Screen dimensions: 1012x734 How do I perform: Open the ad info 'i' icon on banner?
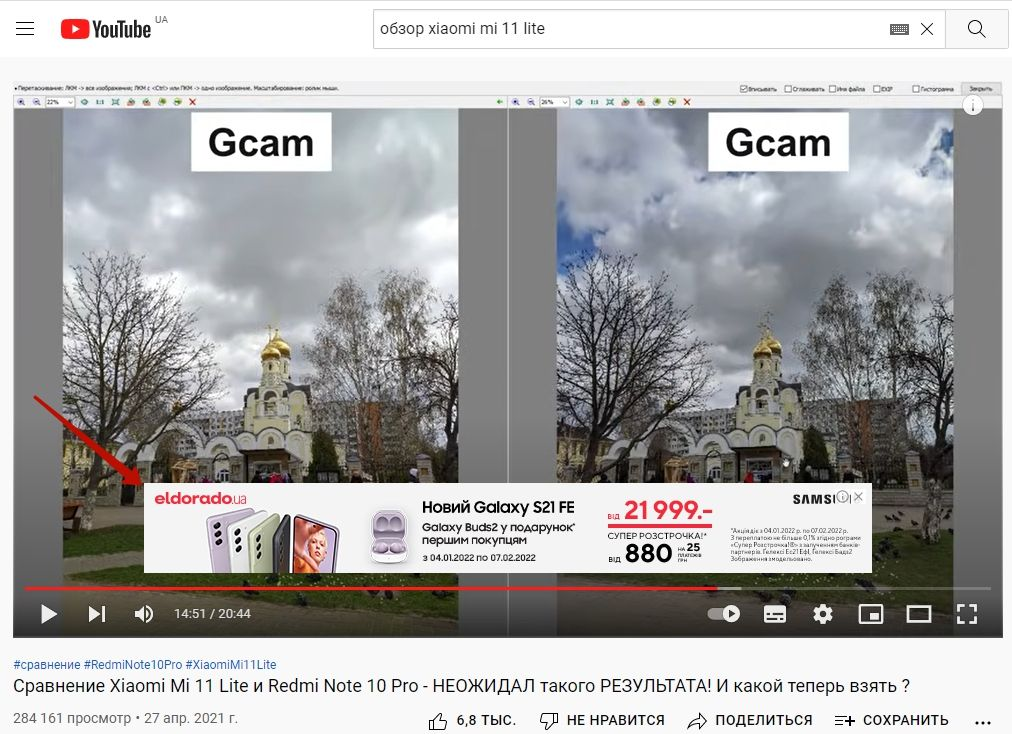click(843, 496)
